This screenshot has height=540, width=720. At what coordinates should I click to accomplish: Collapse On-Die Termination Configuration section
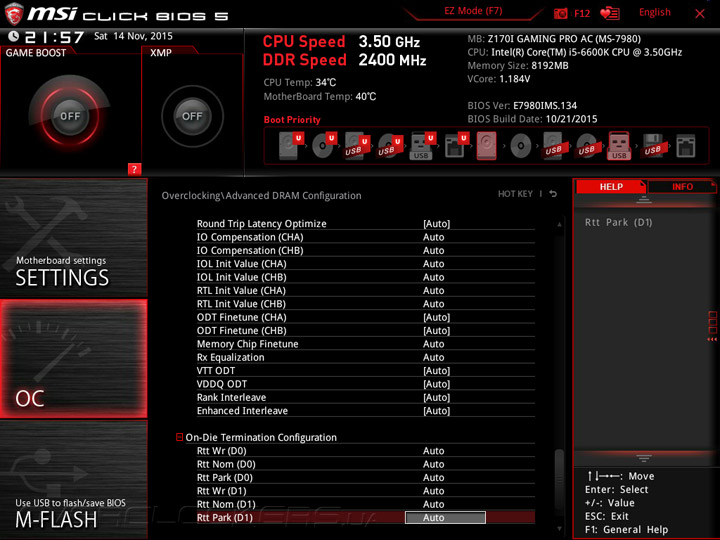tap(180, 437)
